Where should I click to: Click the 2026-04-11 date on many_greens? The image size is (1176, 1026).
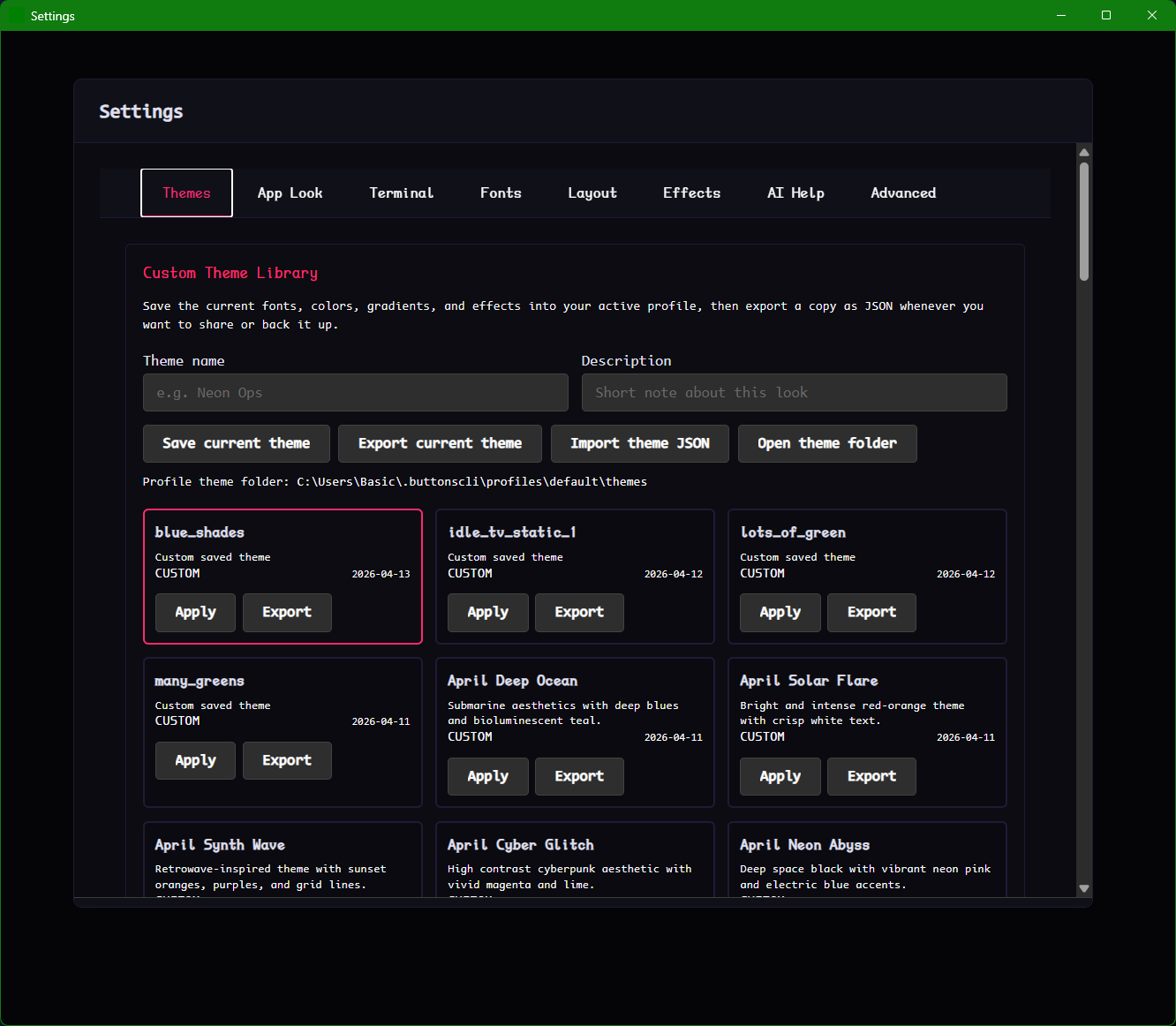click(381, 721)
